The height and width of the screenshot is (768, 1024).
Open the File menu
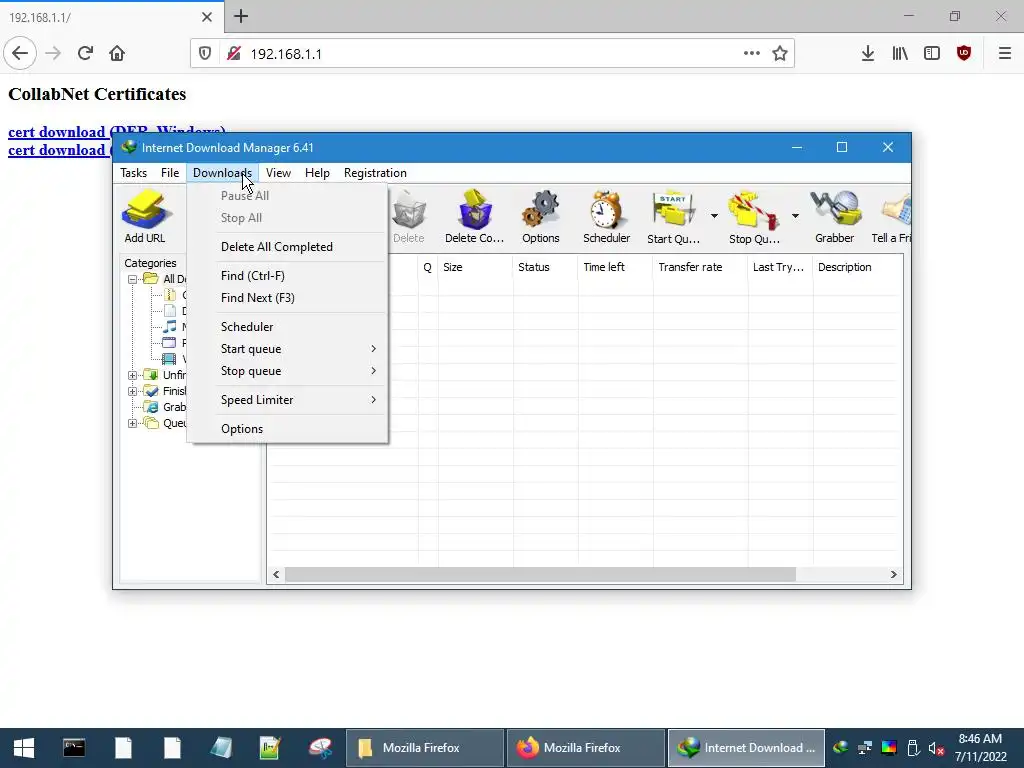[170, 173]
